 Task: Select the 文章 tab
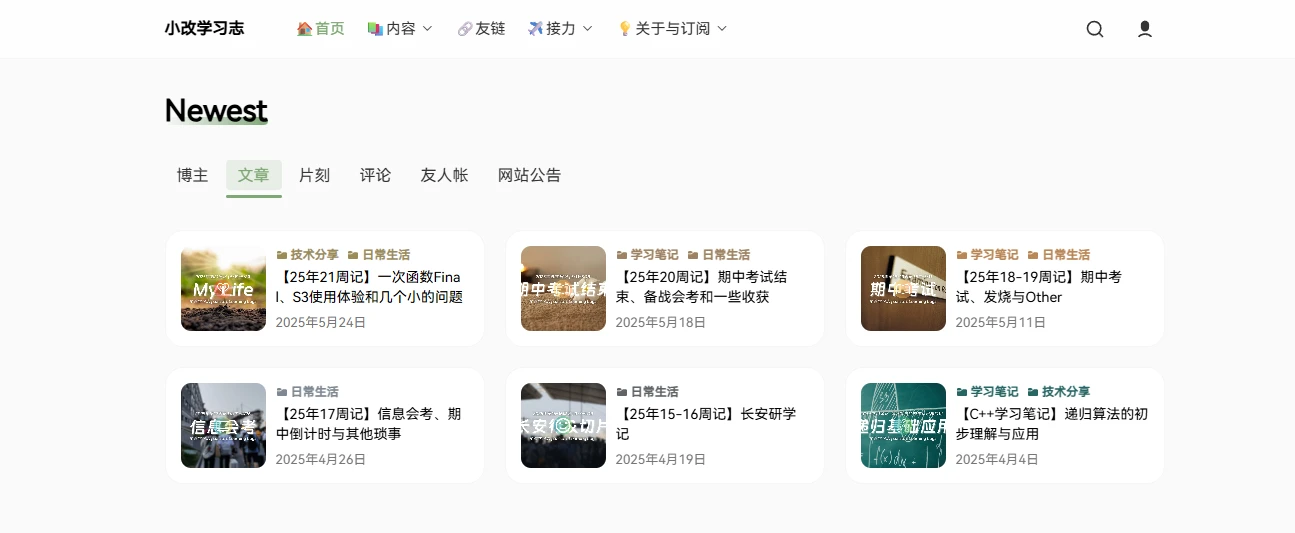[x=254, y=175]
